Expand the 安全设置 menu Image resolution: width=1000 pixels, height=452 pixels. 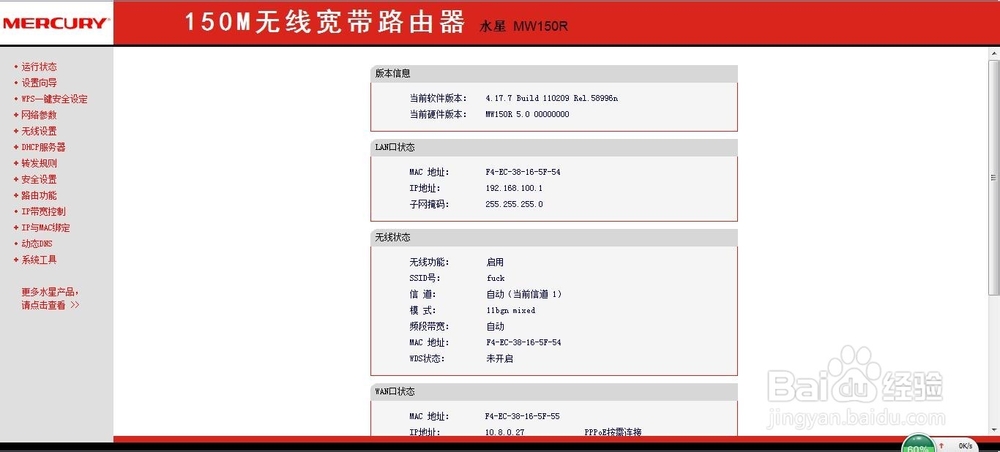pyautogui.click(x=39, y=180)
